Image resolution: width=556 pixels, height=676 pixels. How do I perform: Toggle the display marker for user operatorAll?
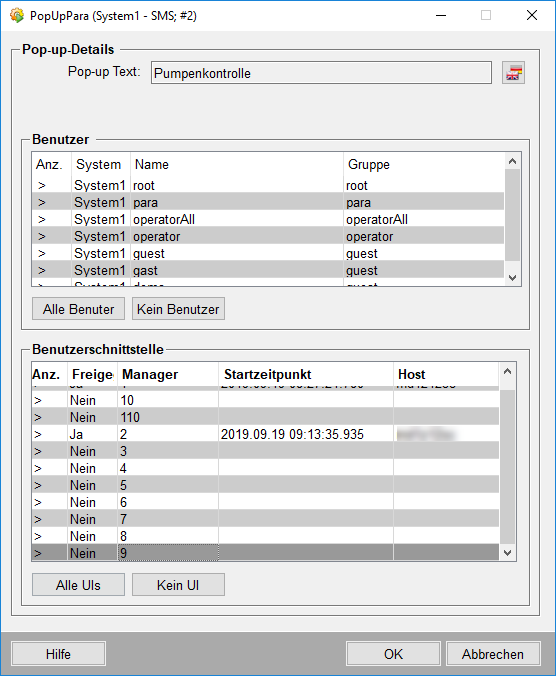pos(42,219)
